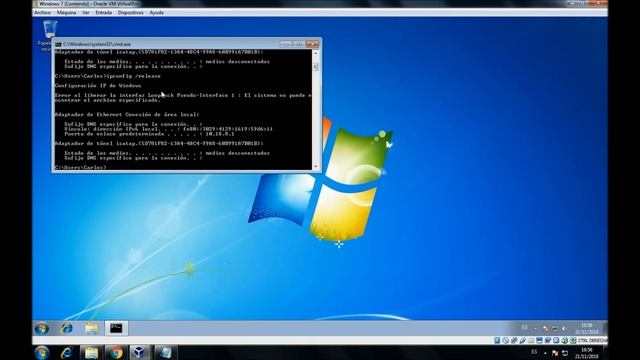640x360 pixels.
Task: Click the last app on host taskbar
Action: [x=165, y=353]
